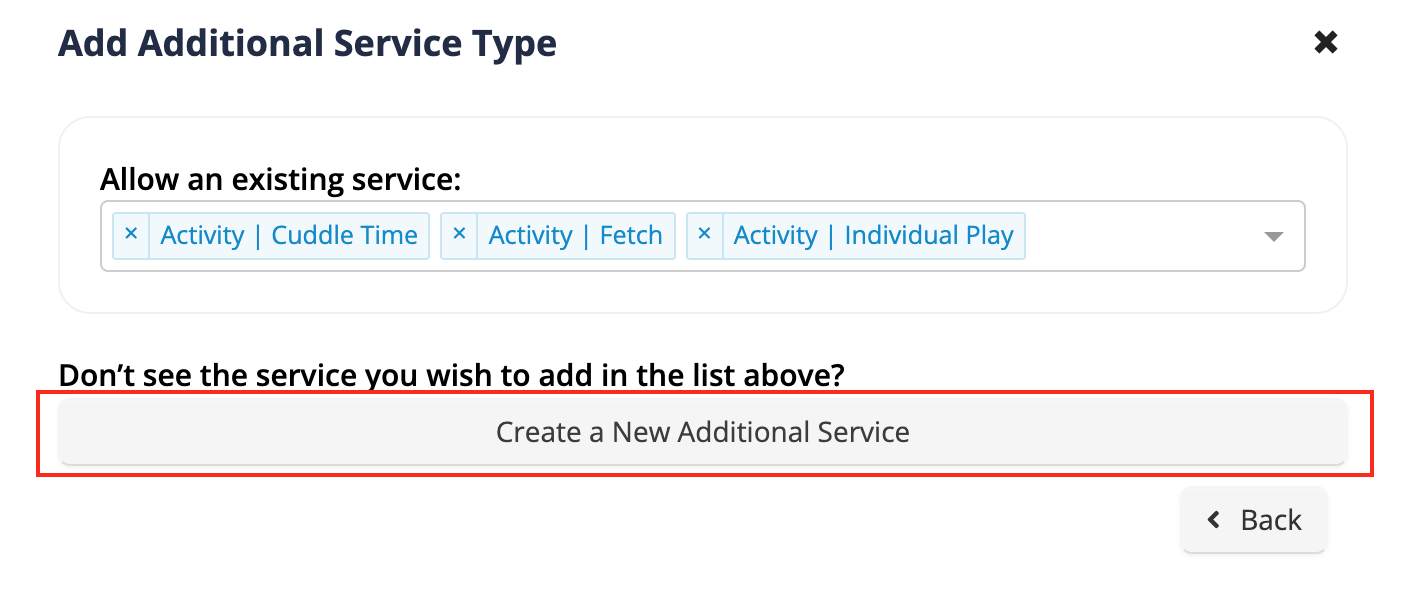Click the word 'Cuddle Time' in first tag
The width and height of the screenshot is (1408, 590).
click(345, 235)
